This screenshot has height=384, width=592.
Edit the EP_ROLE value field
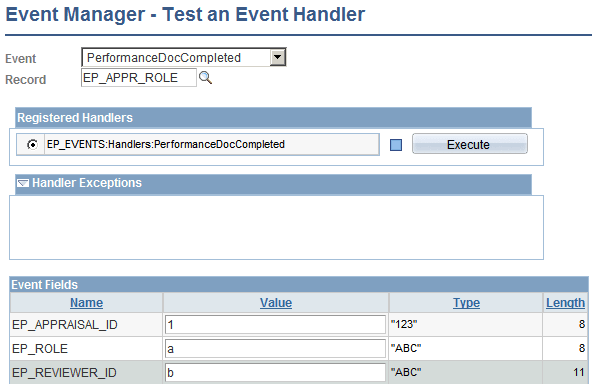275,349
